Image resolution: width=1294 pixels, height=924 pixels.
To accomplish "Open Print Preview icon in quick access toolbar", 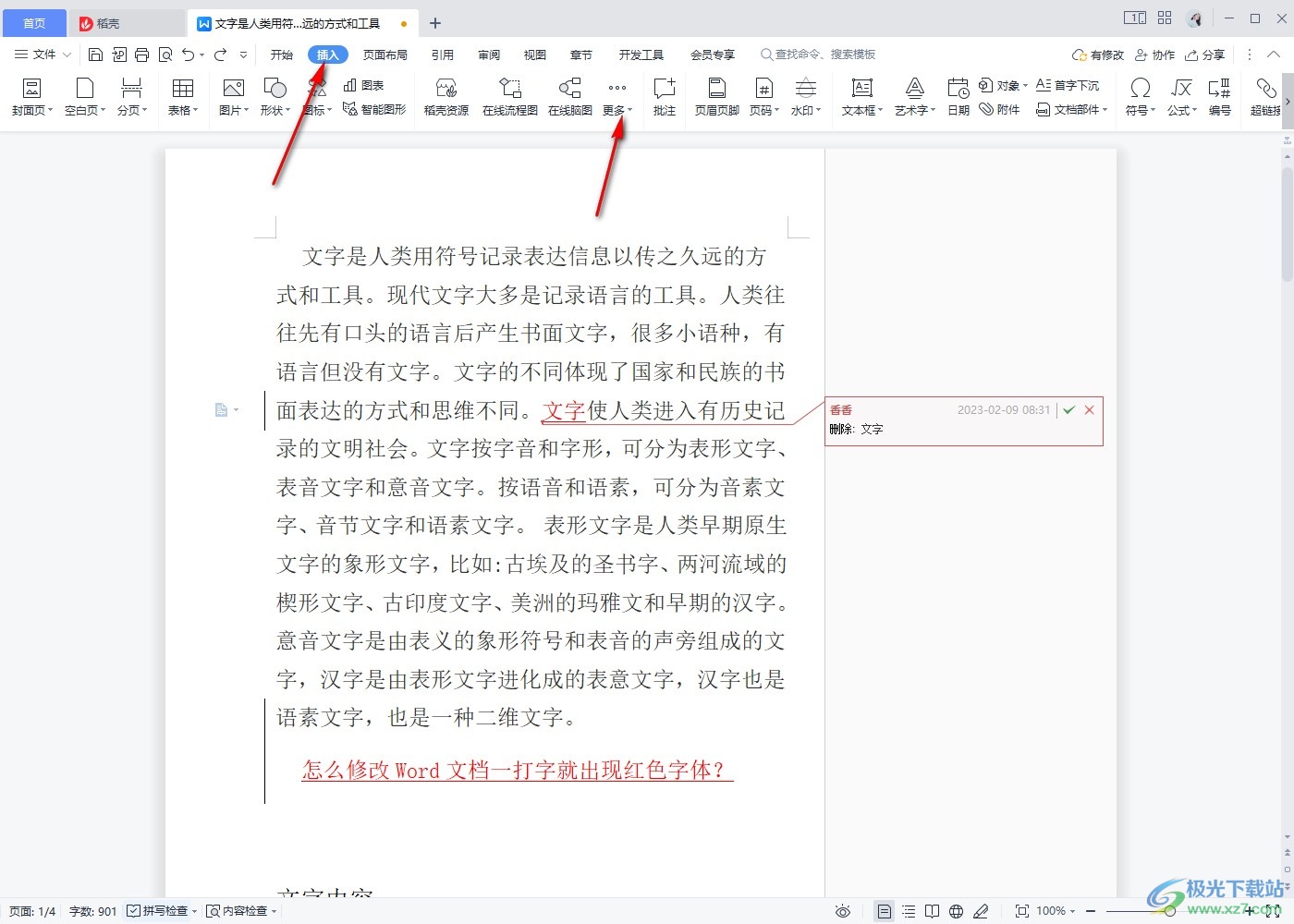I will click(x=165, y=55).
